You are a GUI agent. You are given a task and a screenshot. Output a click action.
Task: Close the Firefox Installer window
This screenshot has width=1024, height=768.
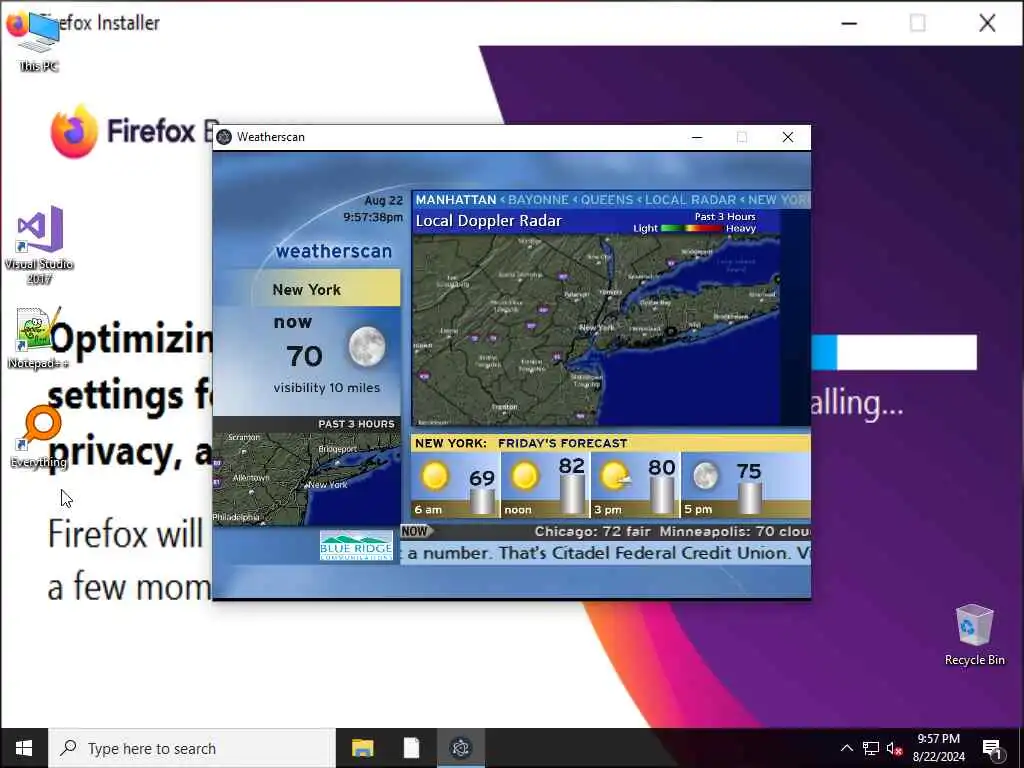pyautogui.click(x=987, y=23)
